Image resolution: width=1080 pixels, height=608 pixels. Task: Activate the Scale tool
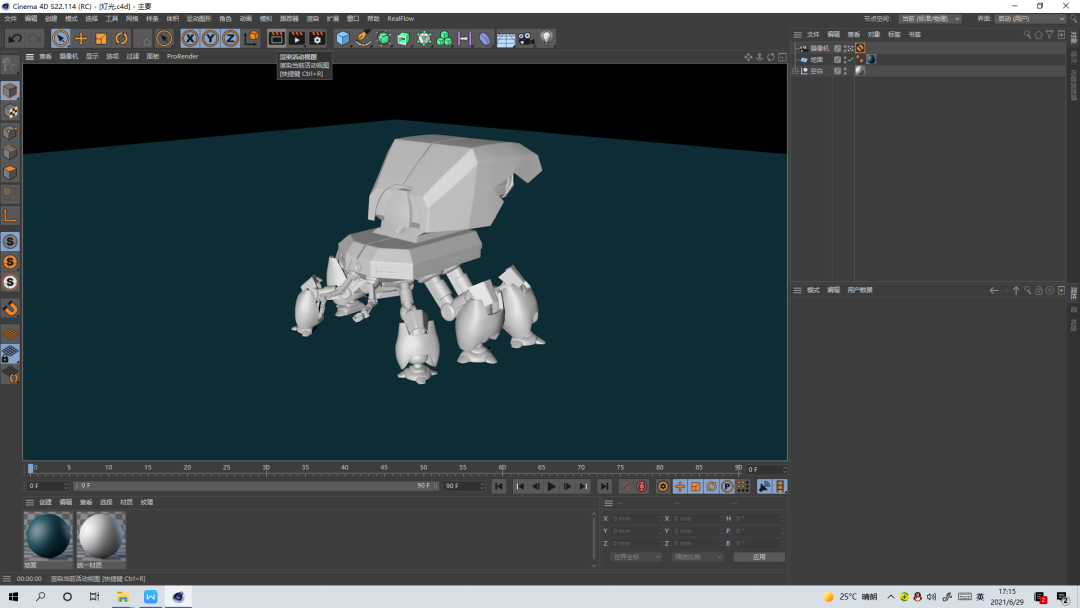click(101, 39)
